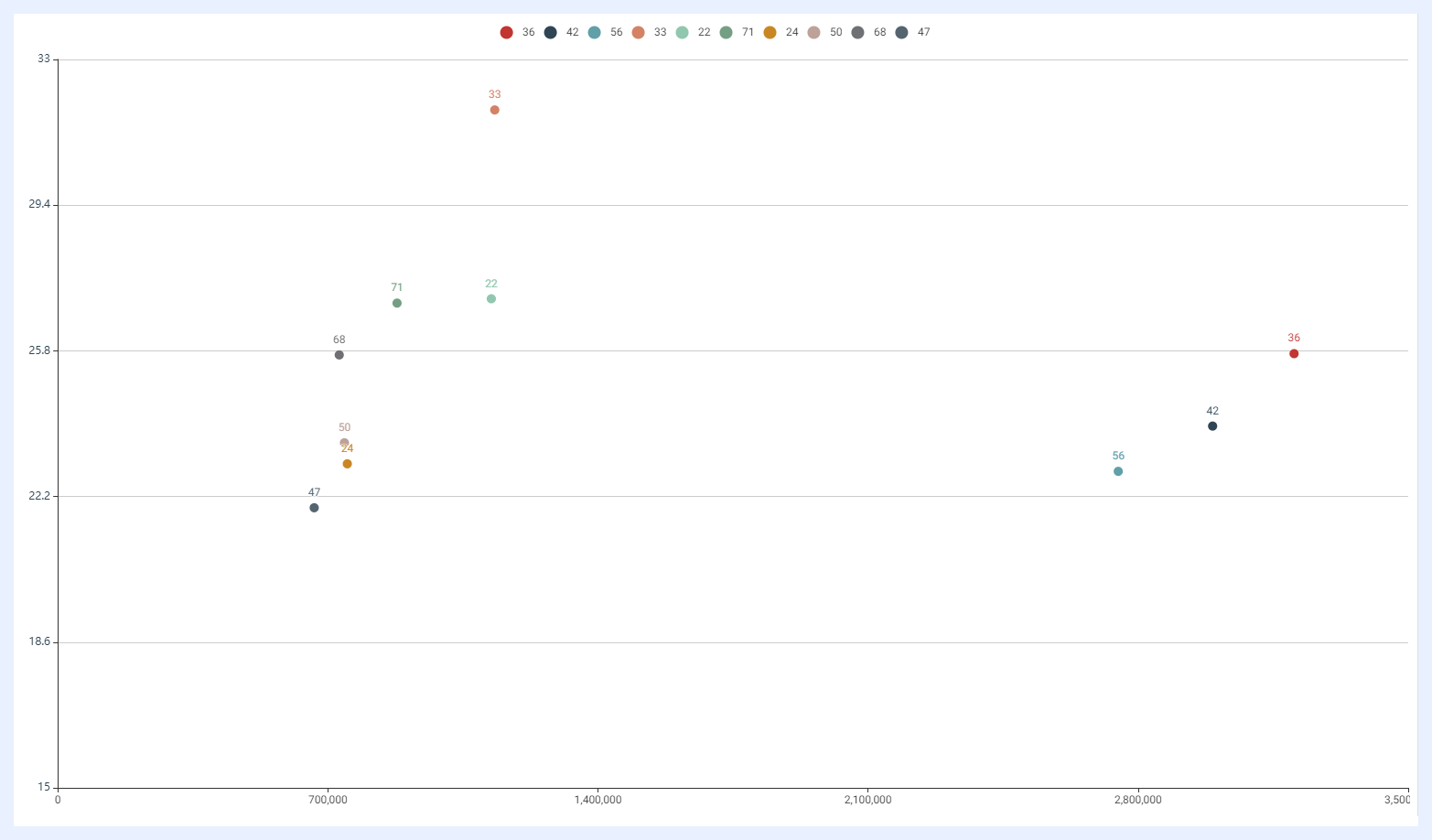Click the orange legend swatch for 24
The image size is (1432, 840).
click(x=770, y=32)
